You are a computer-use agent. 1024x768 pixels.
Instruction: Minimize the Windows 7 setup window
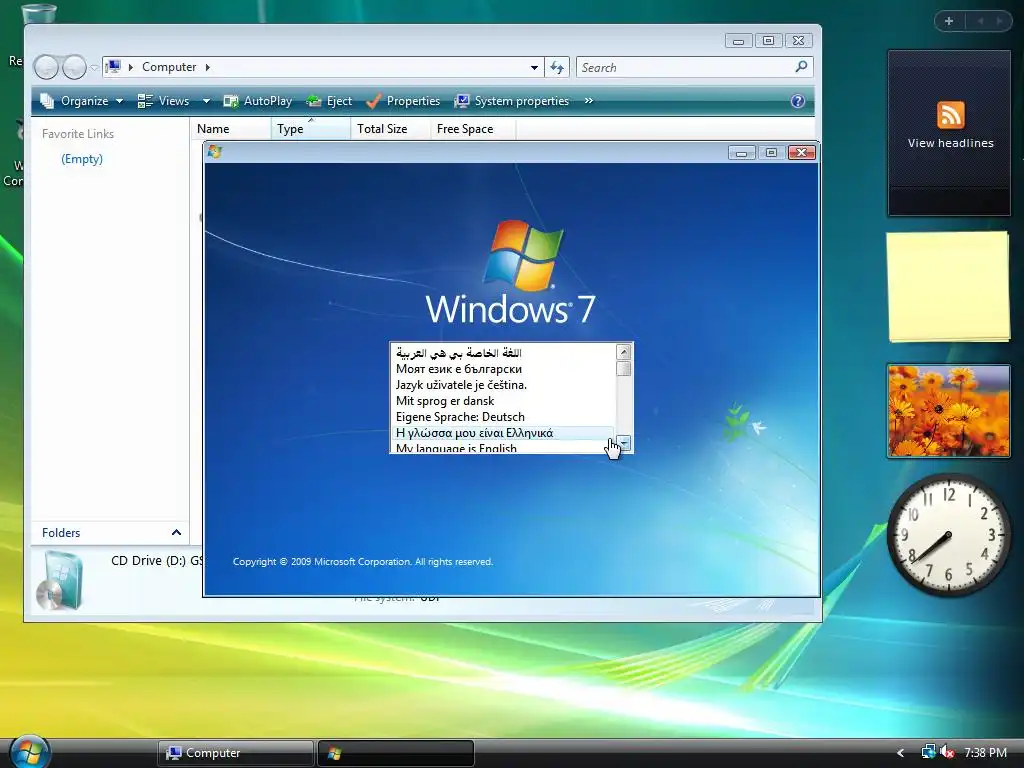tap(741, 153)
